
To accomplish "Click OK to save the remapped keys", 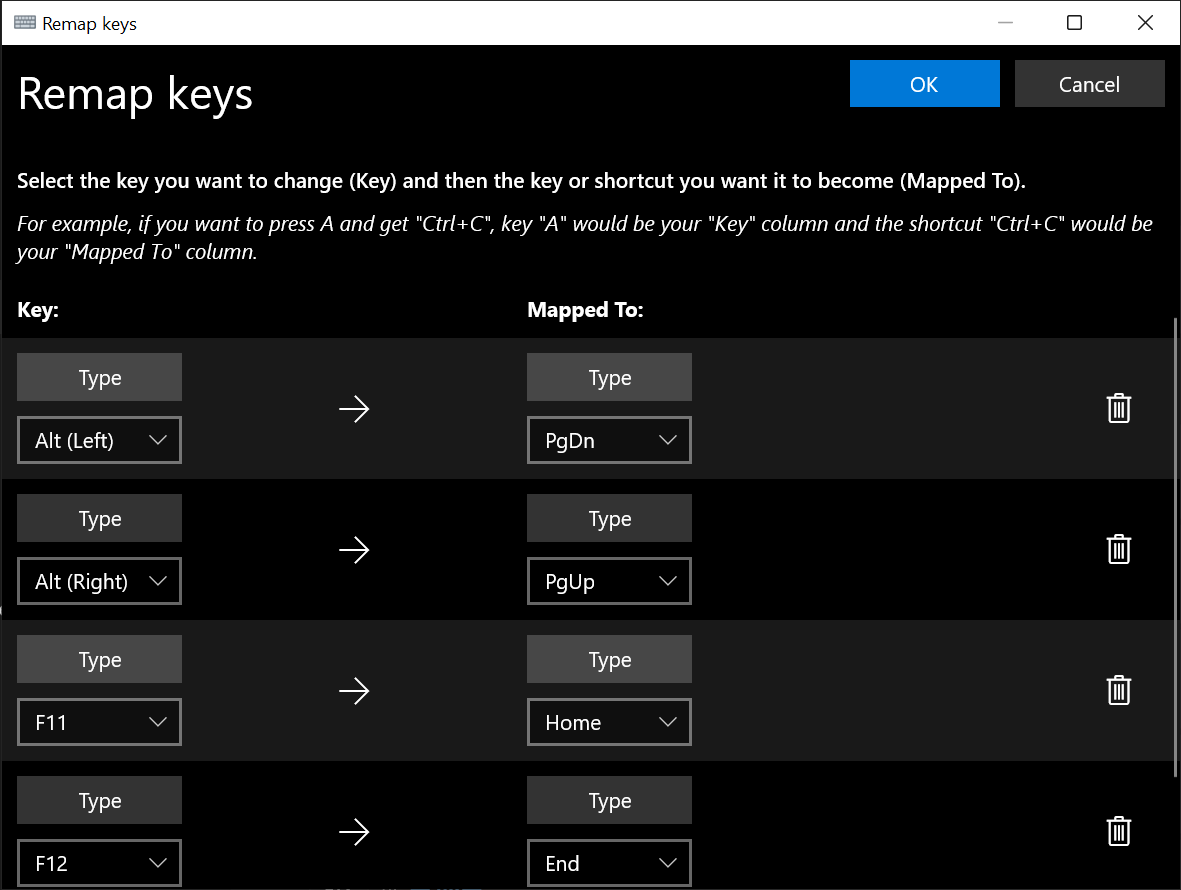I will [x=924, y=84].
